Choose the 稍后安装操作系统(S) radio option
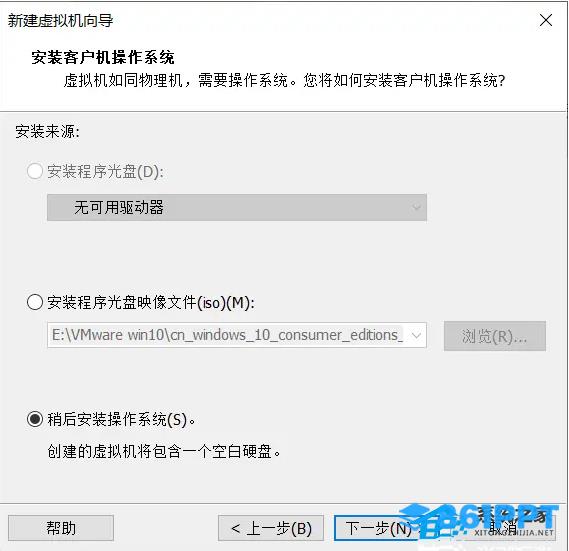569x551 pixels. click(x=35, y=419)
